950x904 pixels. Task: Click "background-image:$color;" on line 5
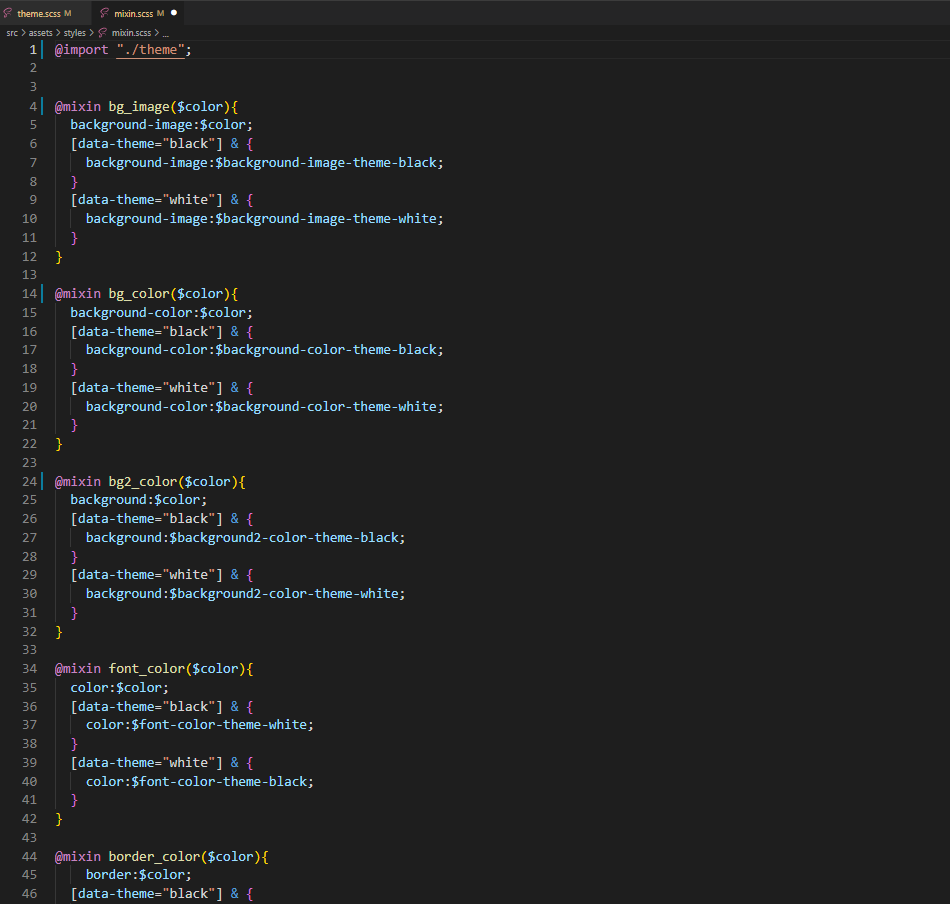161,125
